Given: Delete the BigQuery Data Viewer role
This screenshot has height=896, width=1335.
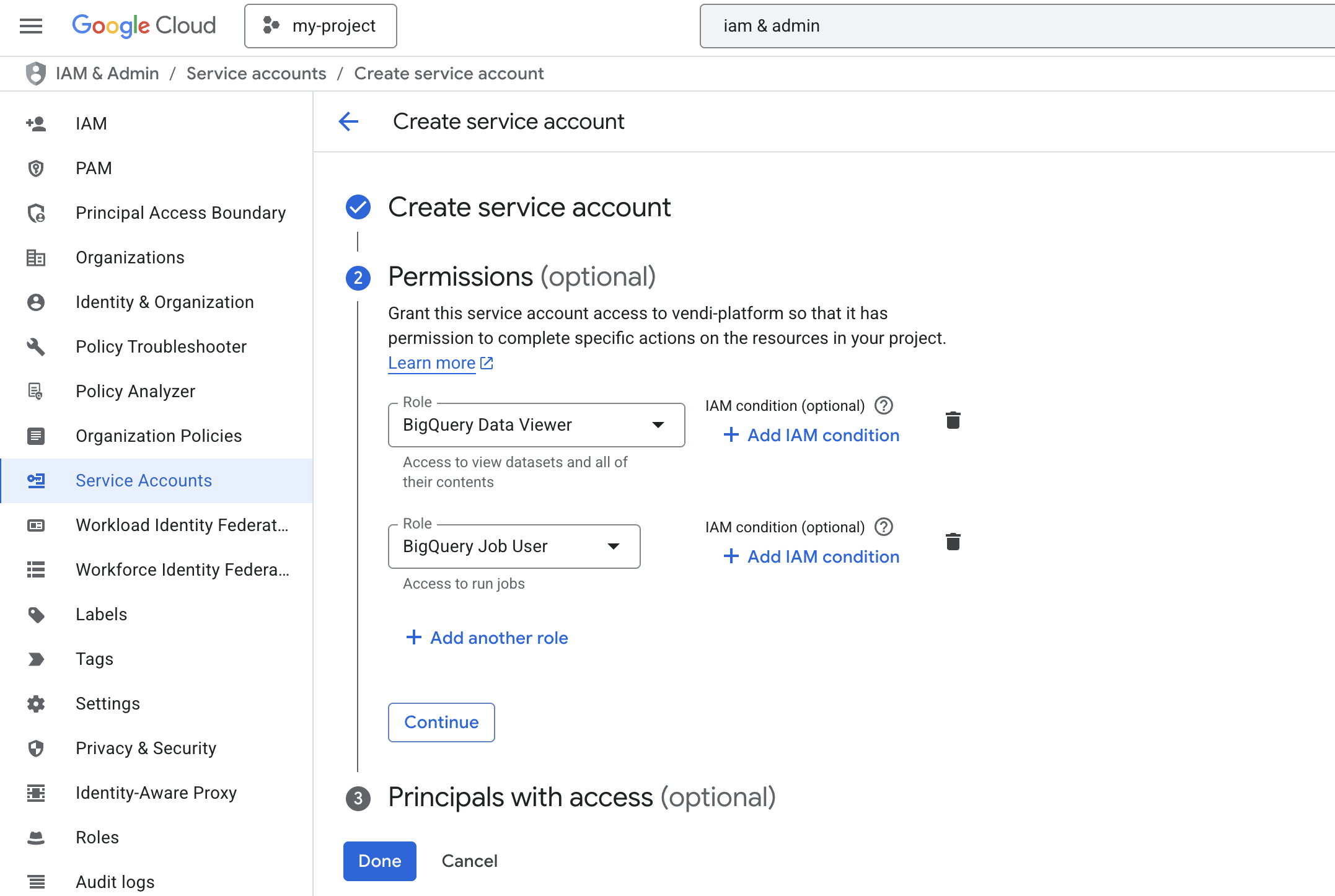Looking at the screenshot, I should click(952, 420).
